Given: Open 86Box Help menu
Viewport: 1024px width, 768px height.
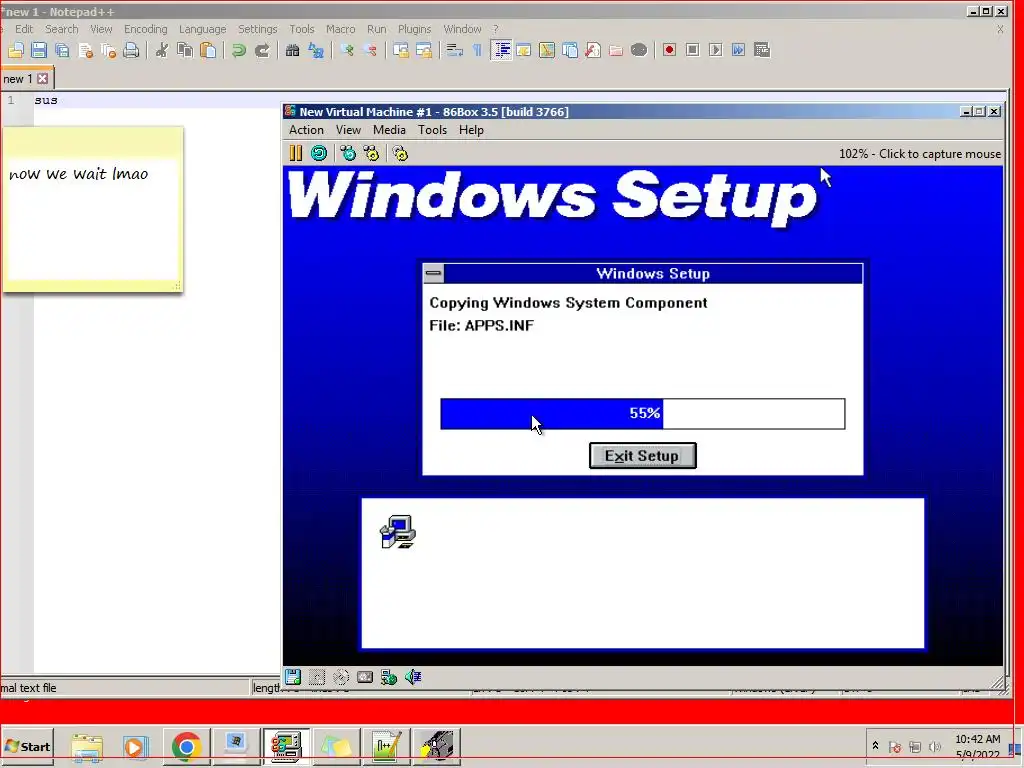Looking at the screenshot, I should tap(471, 130).
